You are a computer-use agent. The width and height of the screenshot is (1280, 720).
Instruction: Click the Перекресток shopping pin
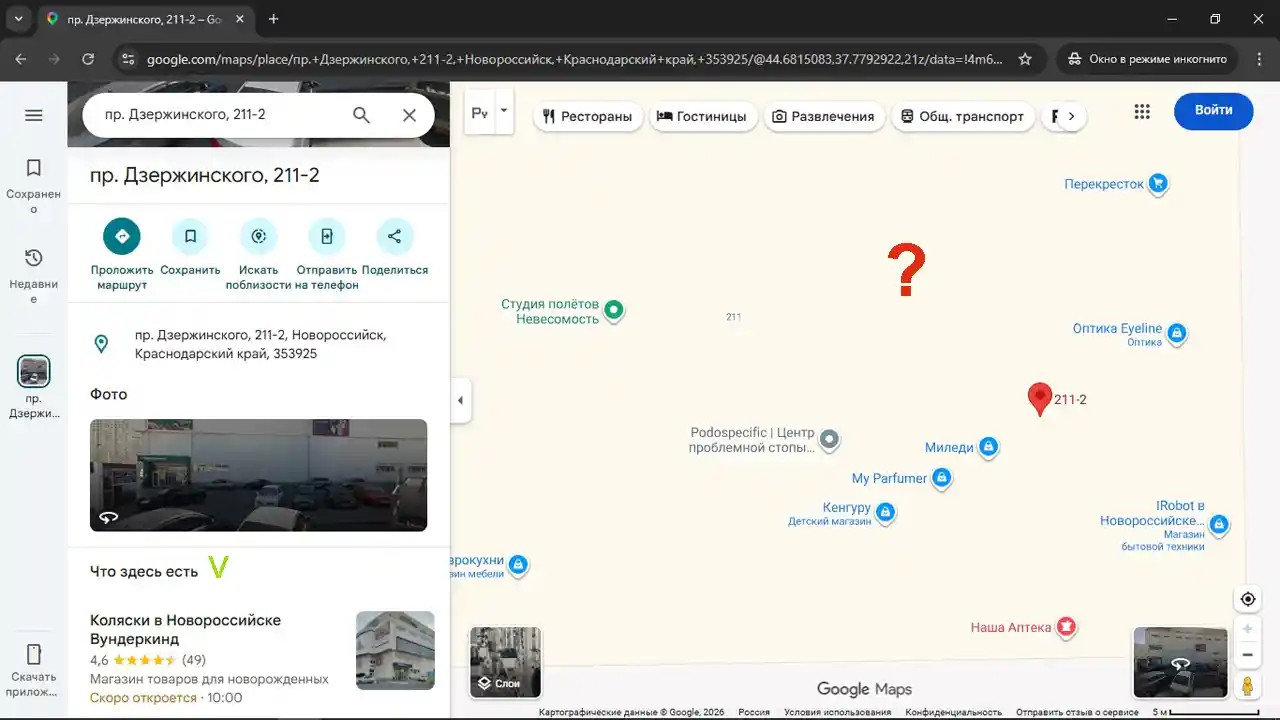[x=1158, y=184]
